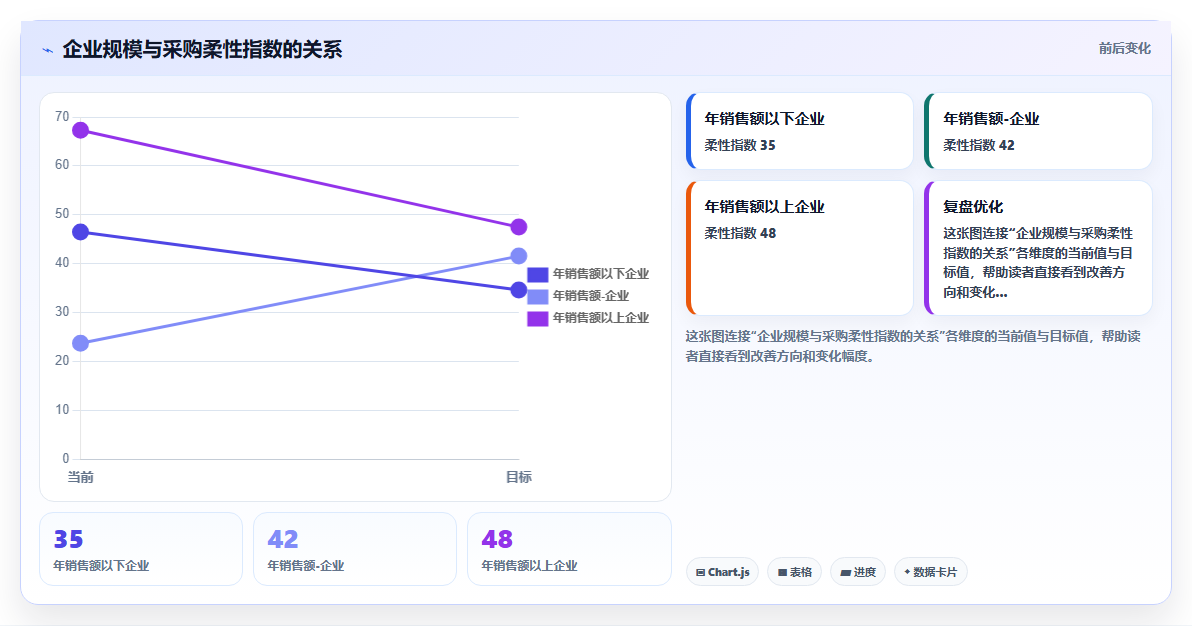1192x626 pixels.
Task: Select the 数据卡片 tag chip
Action: (930, 572)
